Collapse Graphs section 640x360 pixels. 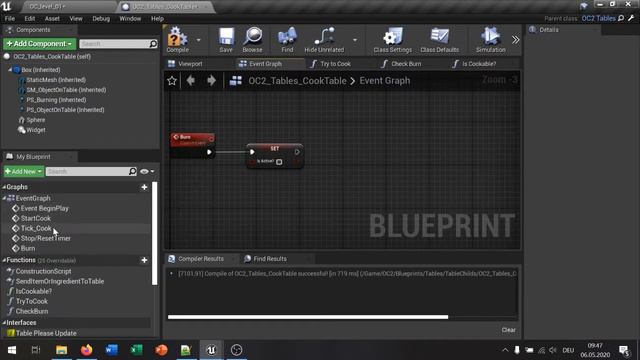point(4,187)
